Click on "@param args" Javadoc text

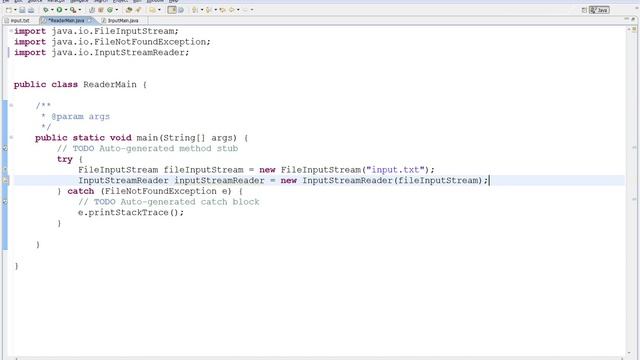(x=80, y=116)
